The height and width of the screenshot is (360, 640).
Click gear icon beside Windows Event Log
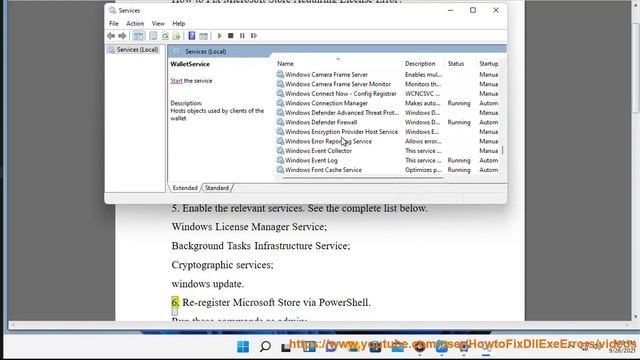[x=280, y=160]
